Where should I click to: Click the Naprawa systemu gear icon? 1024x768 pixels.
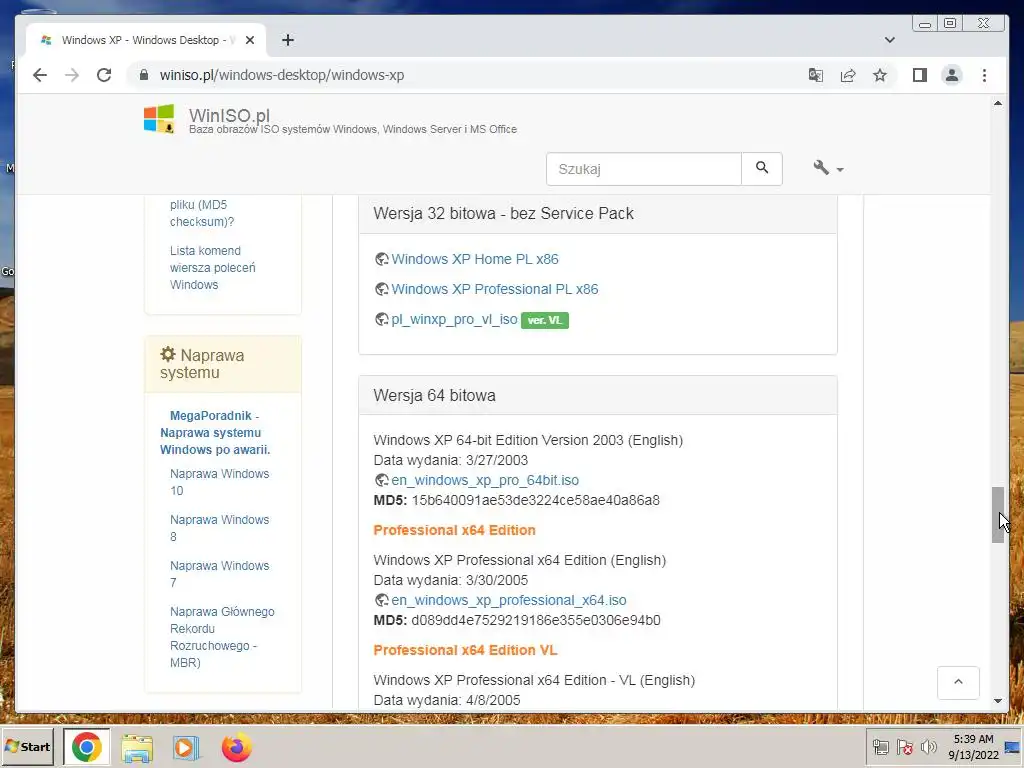click(x=168, y=354)
